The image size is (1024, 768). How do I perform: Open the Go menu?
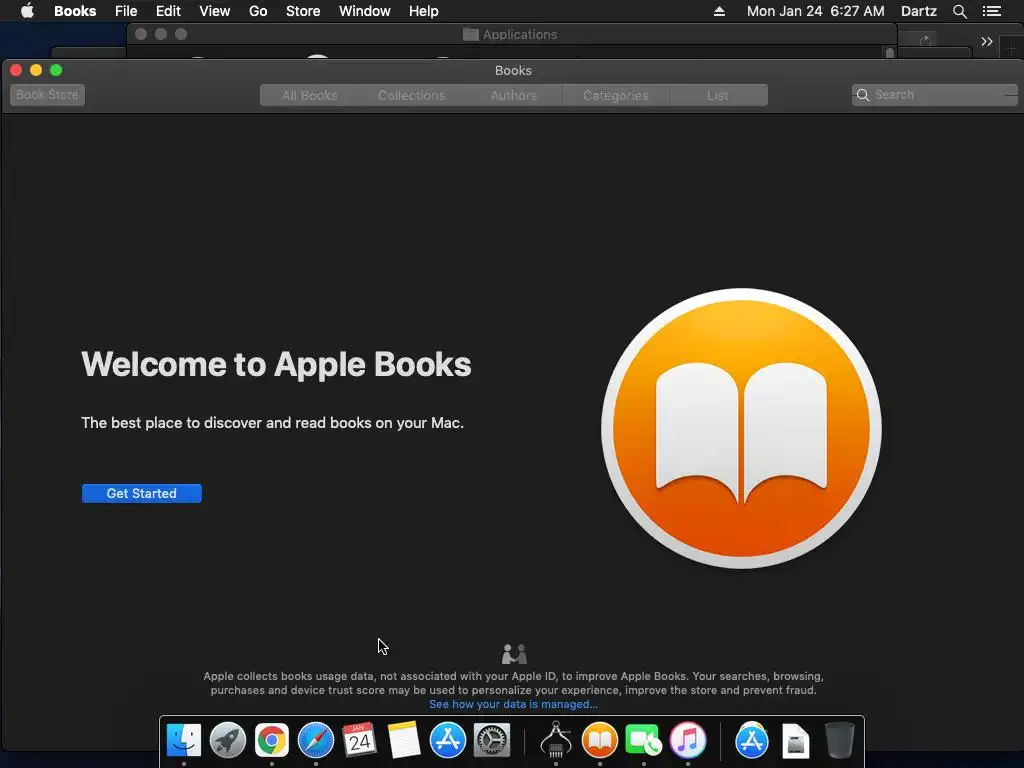pos(258,11)
